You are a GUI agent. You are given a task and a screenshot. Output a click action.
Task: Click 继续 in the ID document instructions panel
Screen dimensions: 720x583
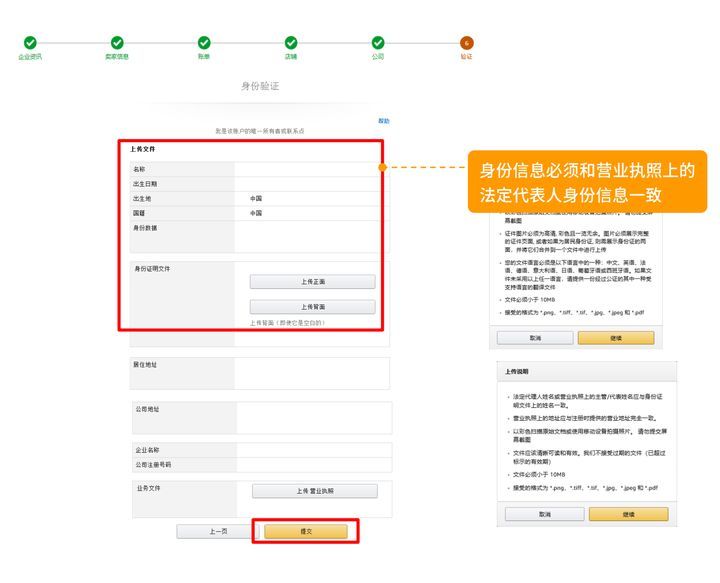coord(616,338)
